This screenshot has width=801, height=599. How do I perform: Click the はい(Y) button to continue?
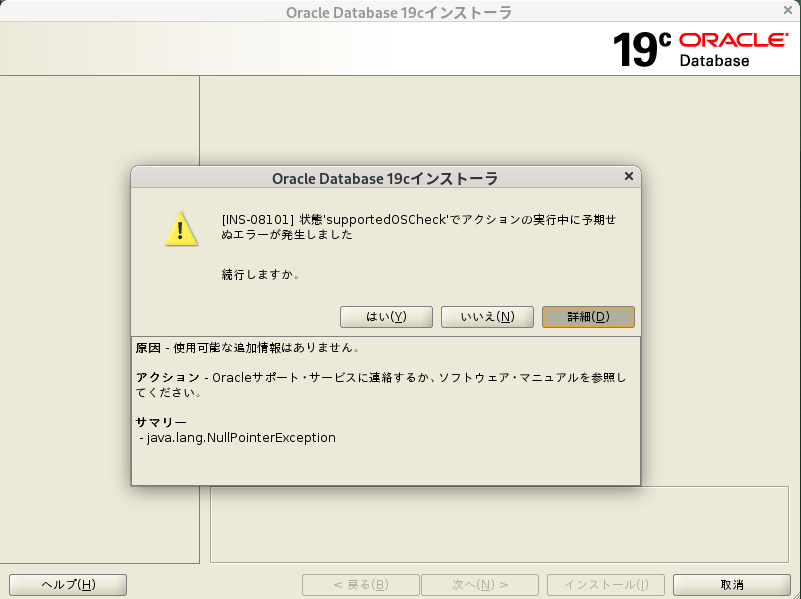(x=386, y=317)
